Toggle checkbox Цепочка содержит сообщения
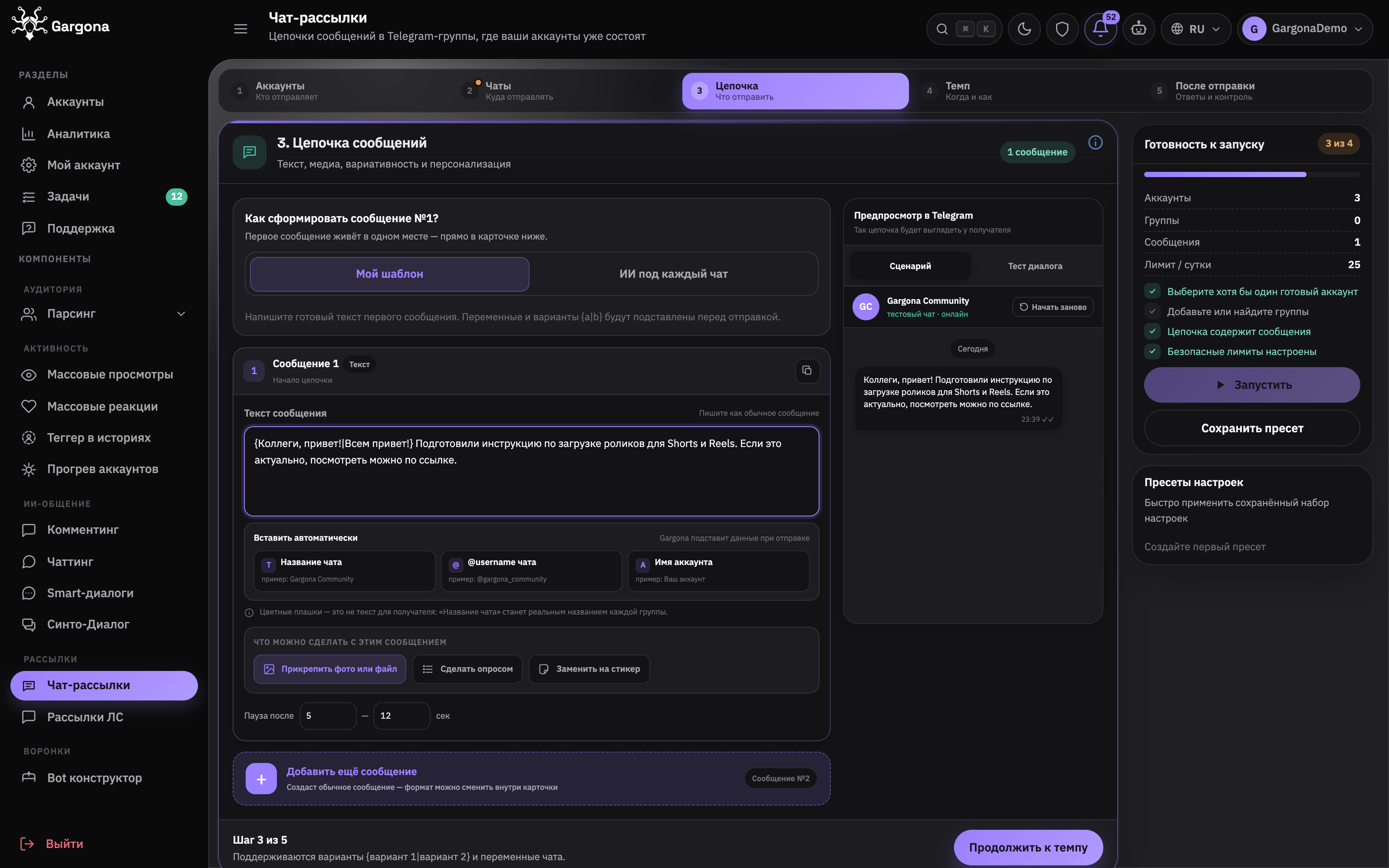1389x868 pixels. (x=1152, y=332)
